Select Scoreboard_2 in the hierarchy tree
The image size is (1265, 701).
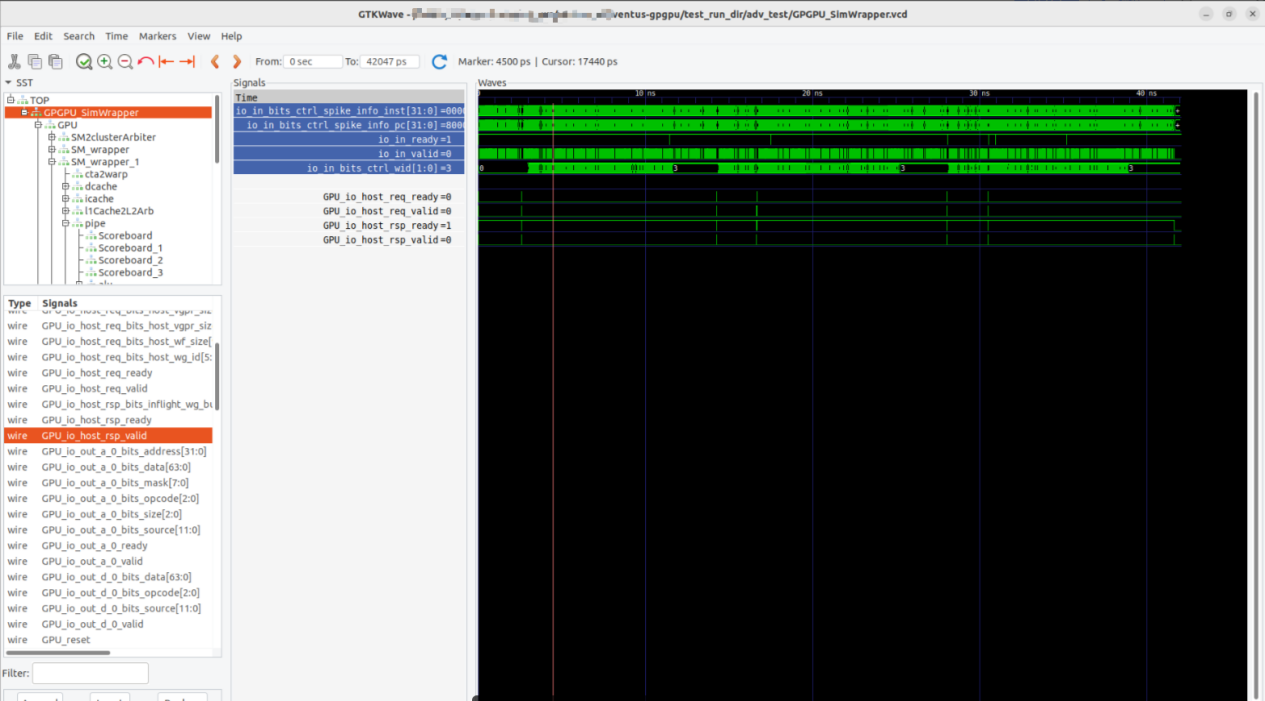point(130,260)
